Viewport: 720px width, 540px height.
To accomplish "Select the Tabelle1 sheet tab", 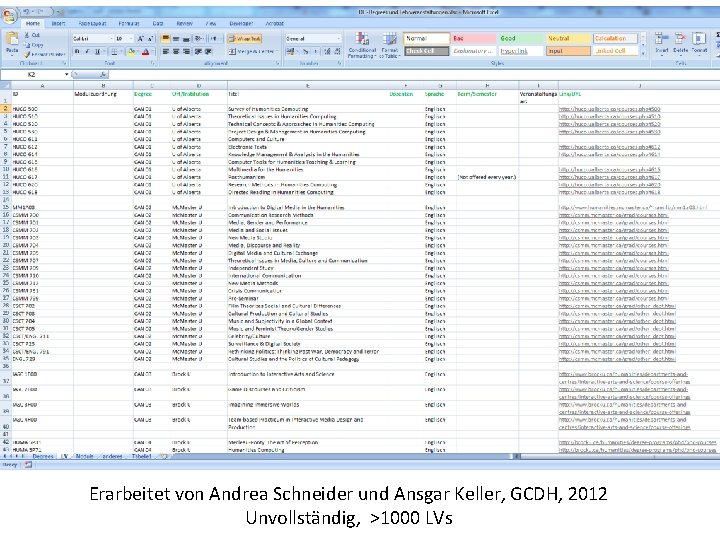I will click(x=141, y=456).
